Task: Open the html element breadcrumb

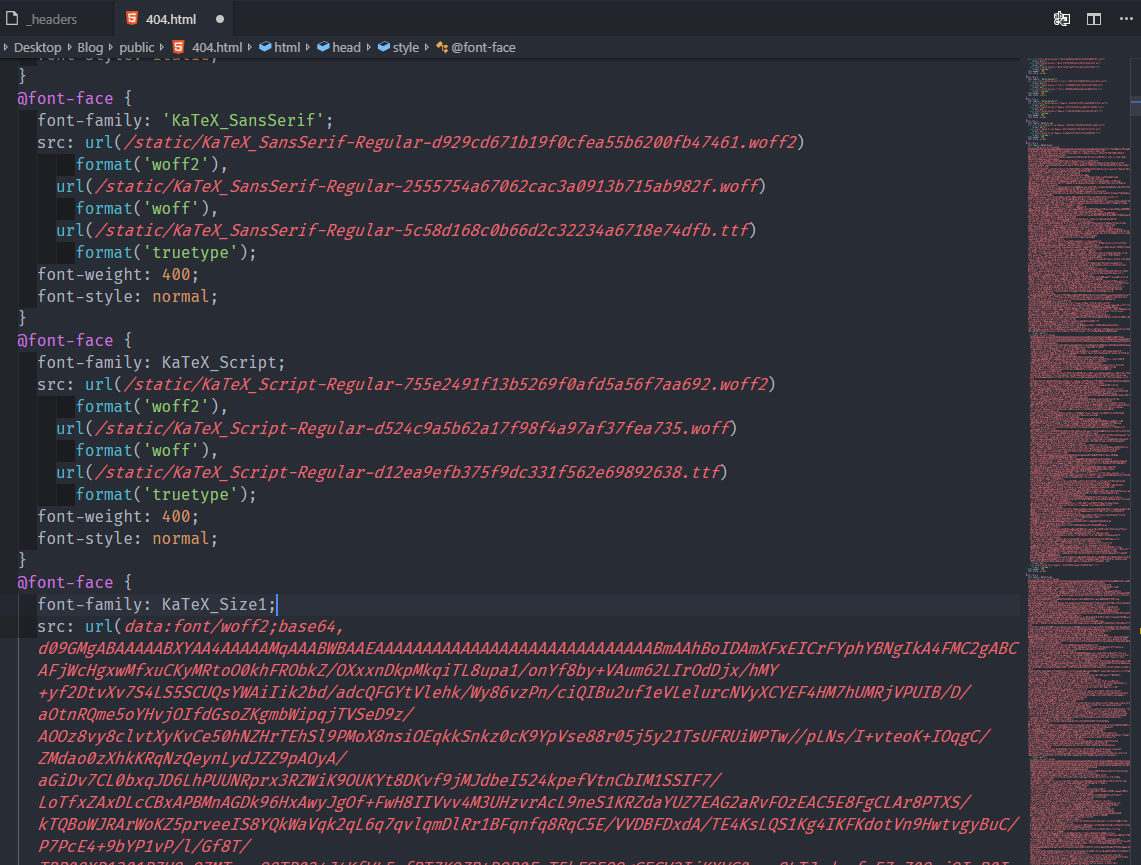Action: tap(287, 47)
